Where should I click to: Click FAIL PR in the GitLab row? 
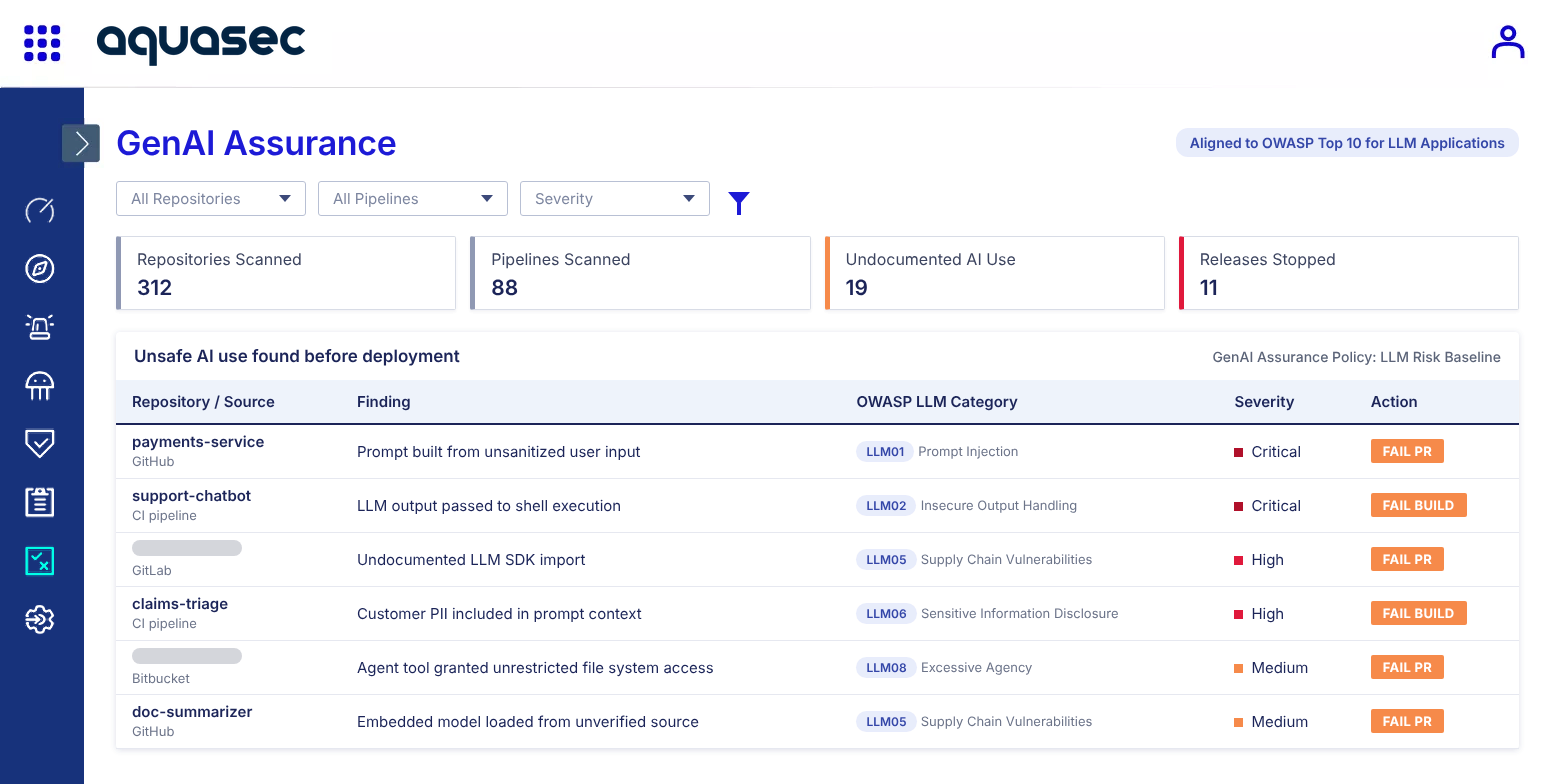[x=1407, y=559]
